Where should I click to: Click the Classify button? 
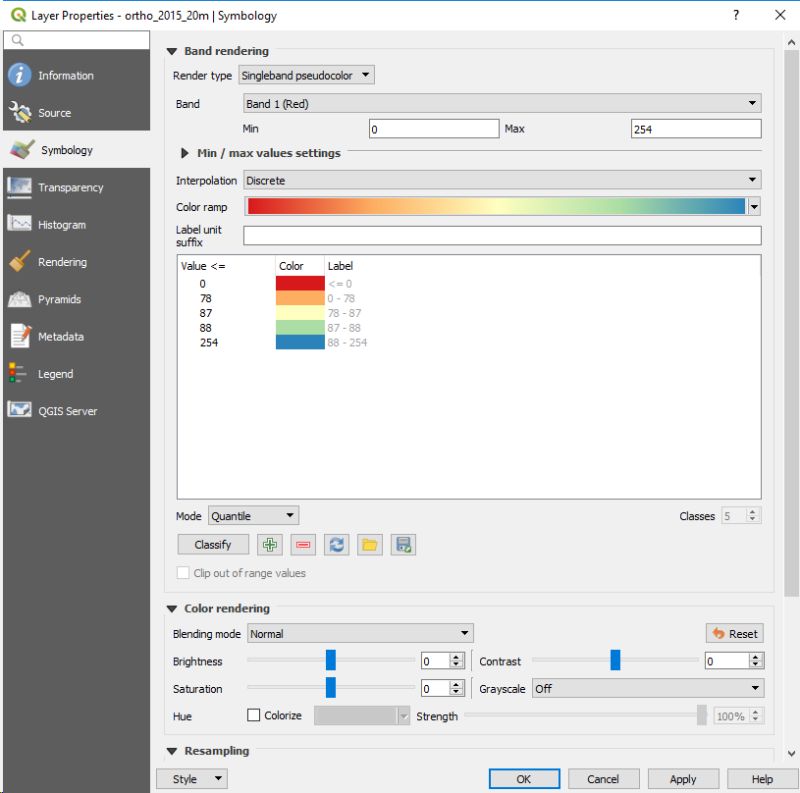click(x=212, y=544)
